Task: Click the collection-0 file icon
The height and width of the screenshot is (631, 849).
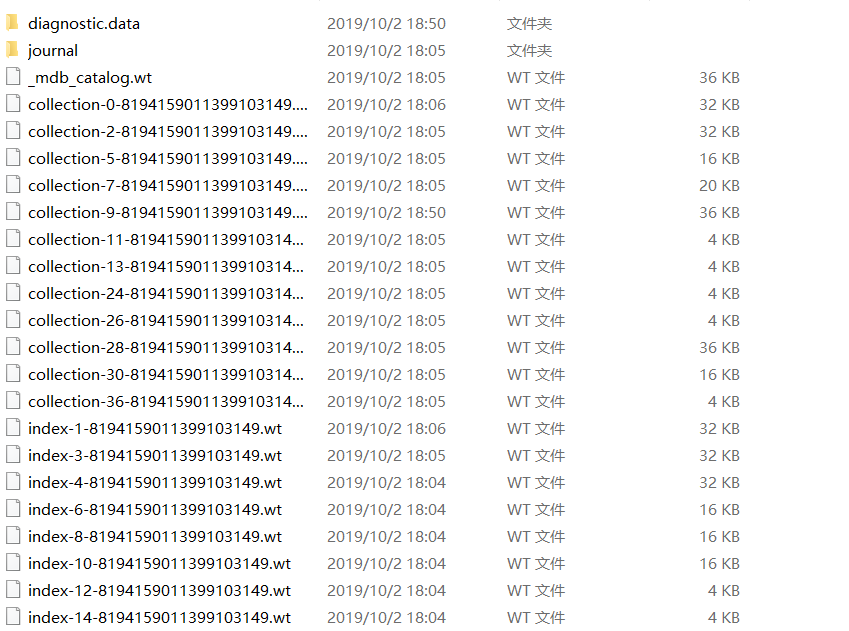Action: click(x=13, y=104)
